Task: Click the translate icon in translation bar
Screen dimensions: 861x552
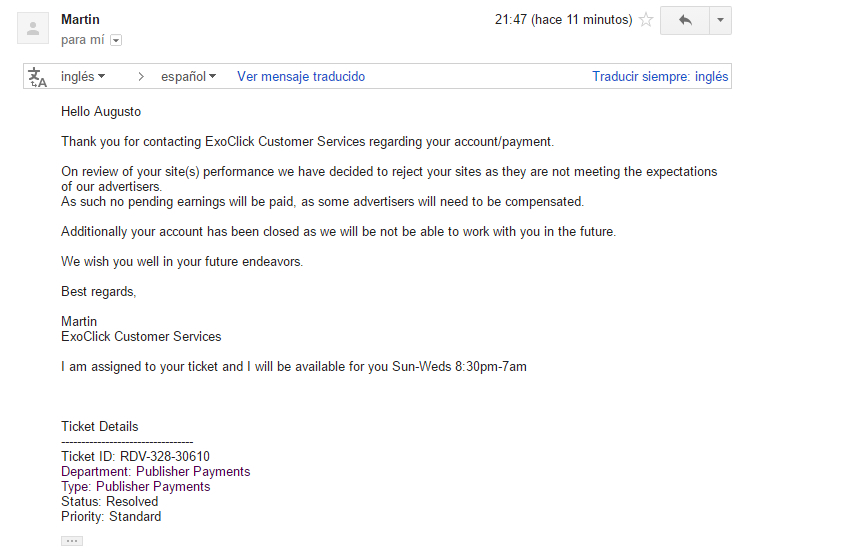Action: point(37,77)
